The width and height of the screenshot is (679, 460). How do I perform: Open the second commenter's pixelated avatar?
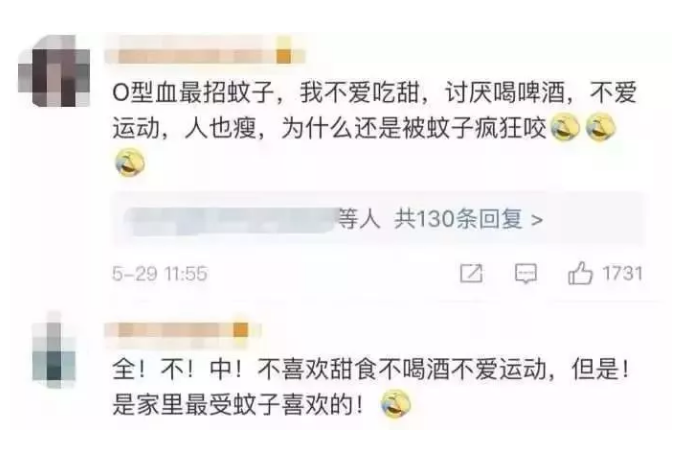click(x=54, y=350)
